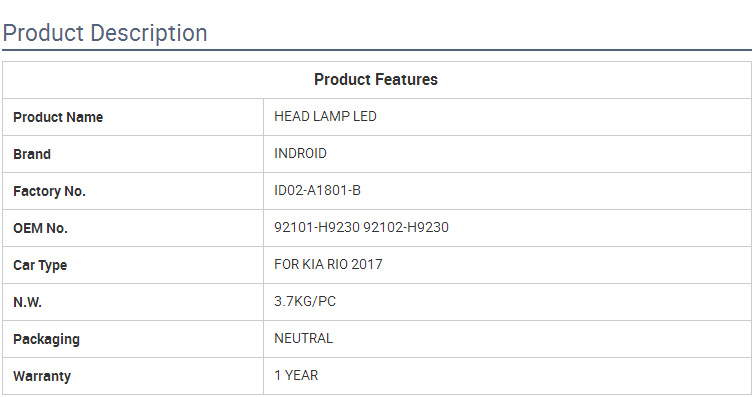Select the 3.7KG/PC weight value
Screen dimensions: 754x397
click(x=305, y=301)
